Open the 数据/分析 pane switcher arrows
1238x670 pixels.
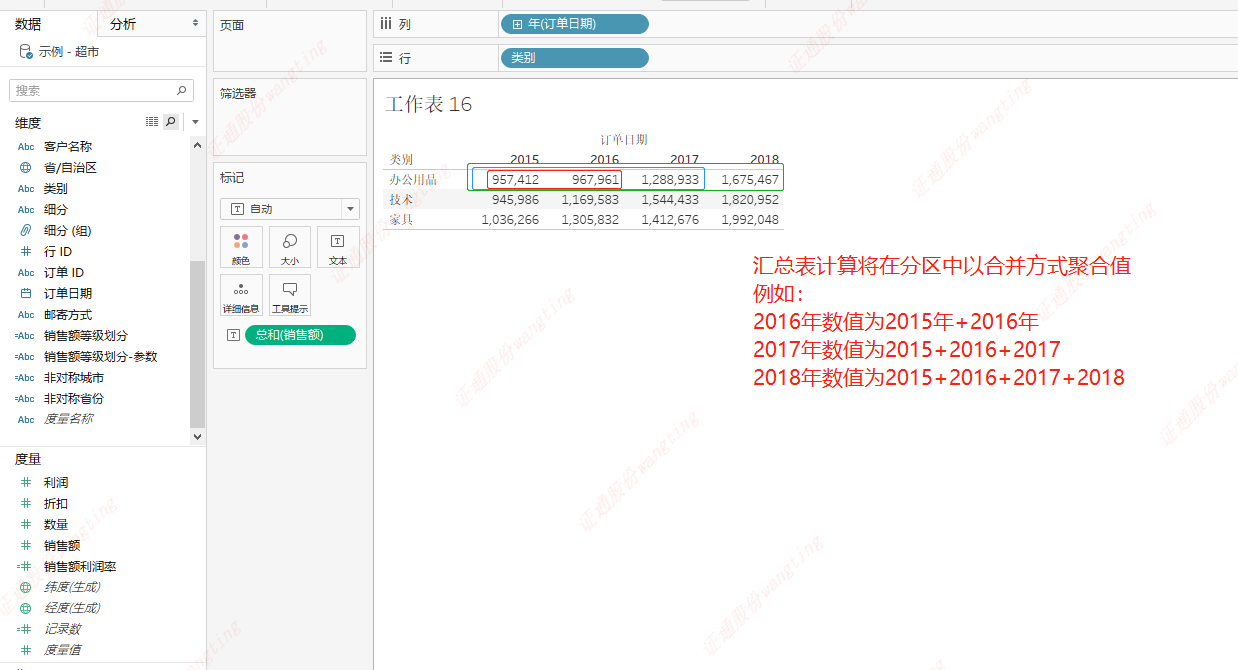(x=195, y=23)
